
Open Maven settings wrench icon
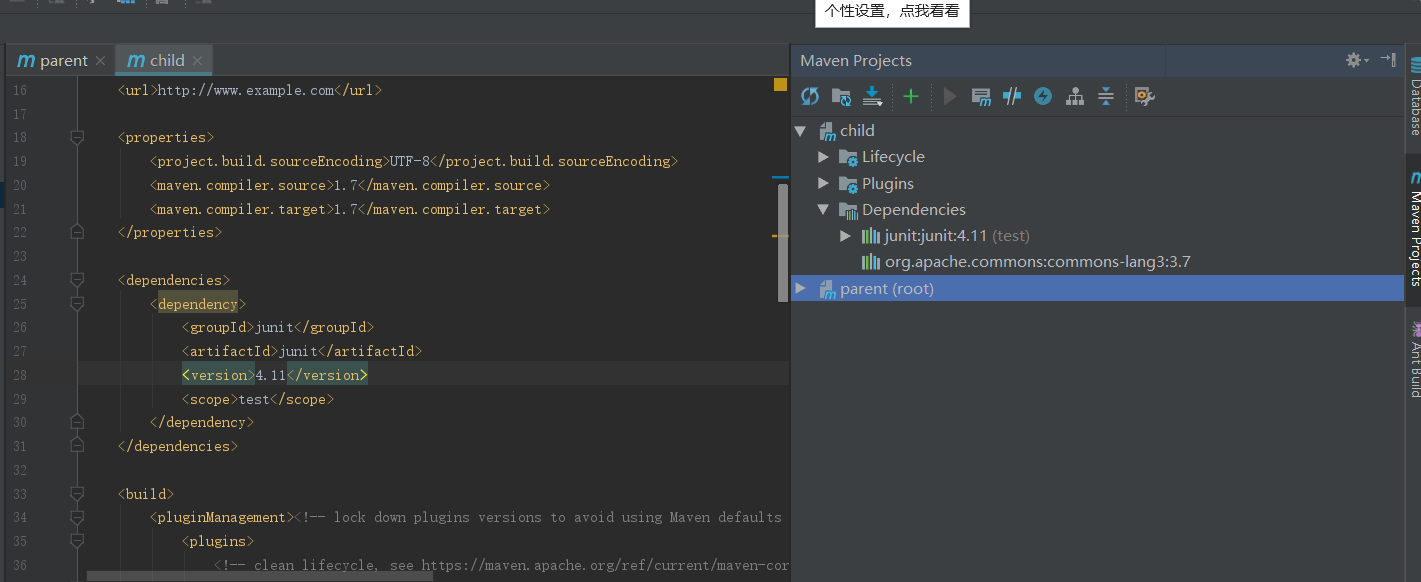pos(1145,96)
